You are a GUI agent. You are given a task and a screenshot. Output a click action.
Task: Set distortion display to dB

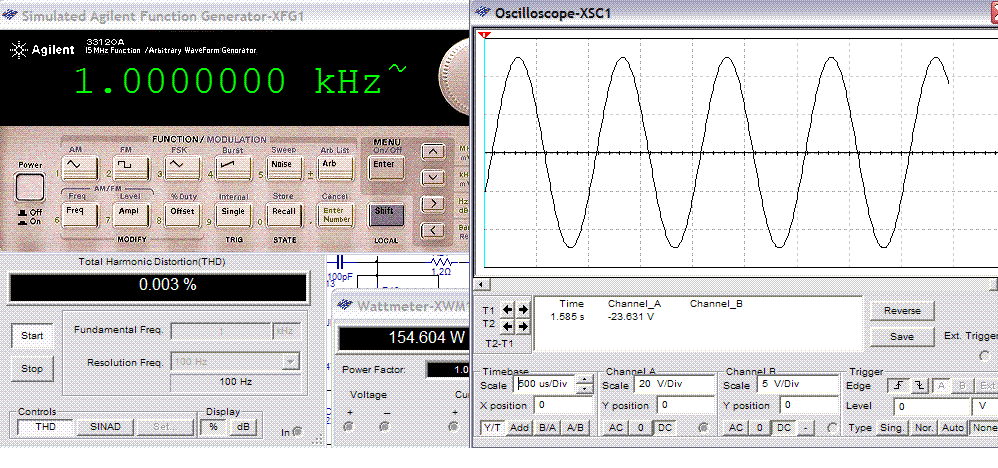(x=242, y=427)
